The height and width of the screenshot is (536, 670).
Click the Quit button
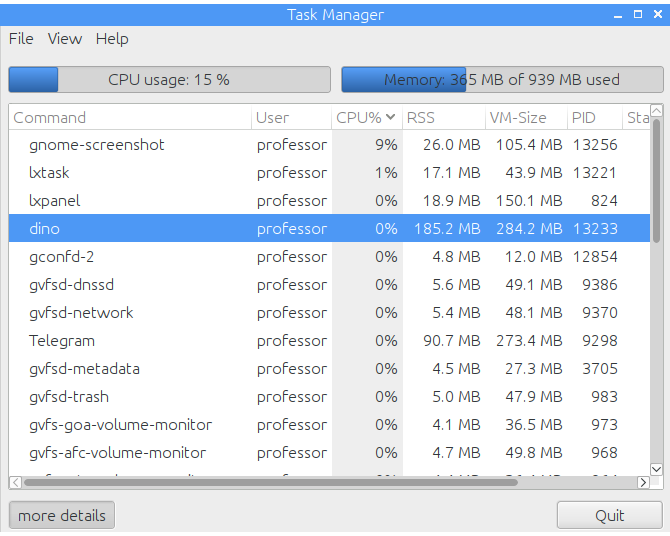point(610,515)
